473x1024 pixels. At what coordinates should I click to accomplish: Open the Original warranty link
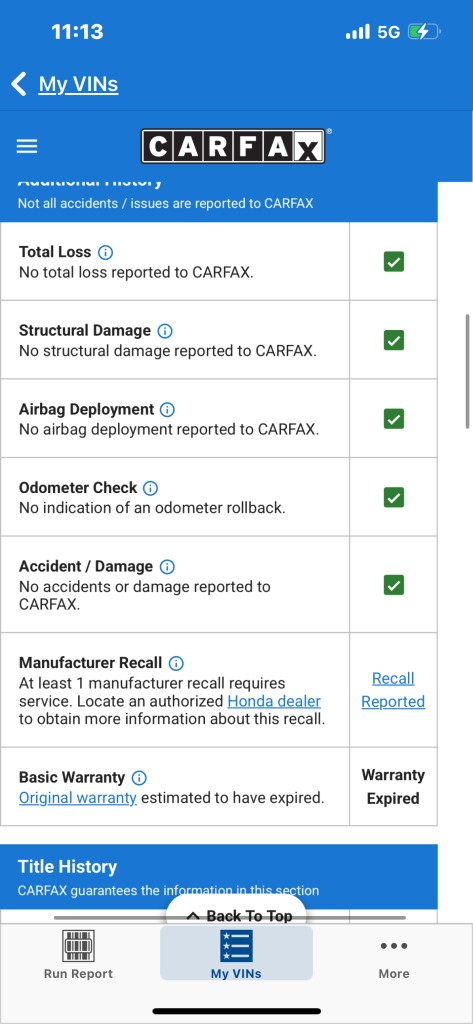(78, 797)
